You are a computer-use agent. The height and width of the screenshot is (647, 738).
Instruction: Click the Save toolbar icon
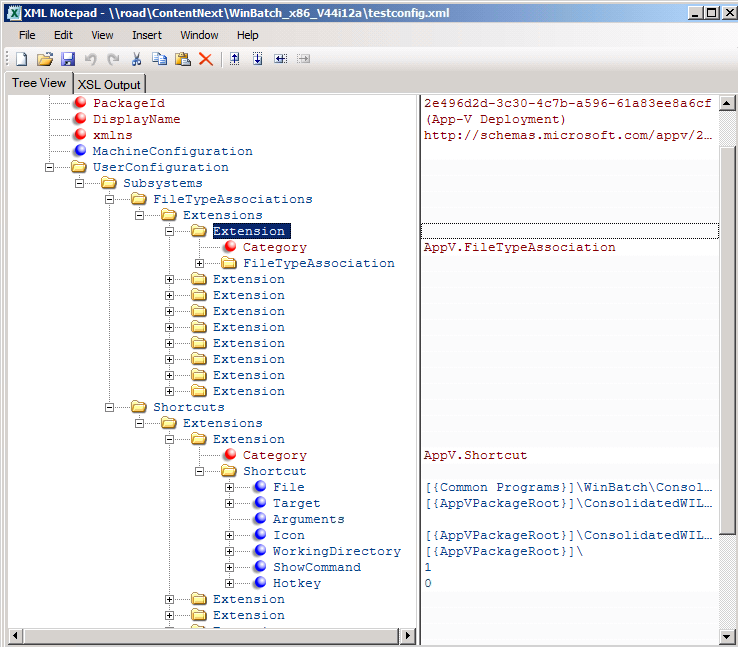68,59
